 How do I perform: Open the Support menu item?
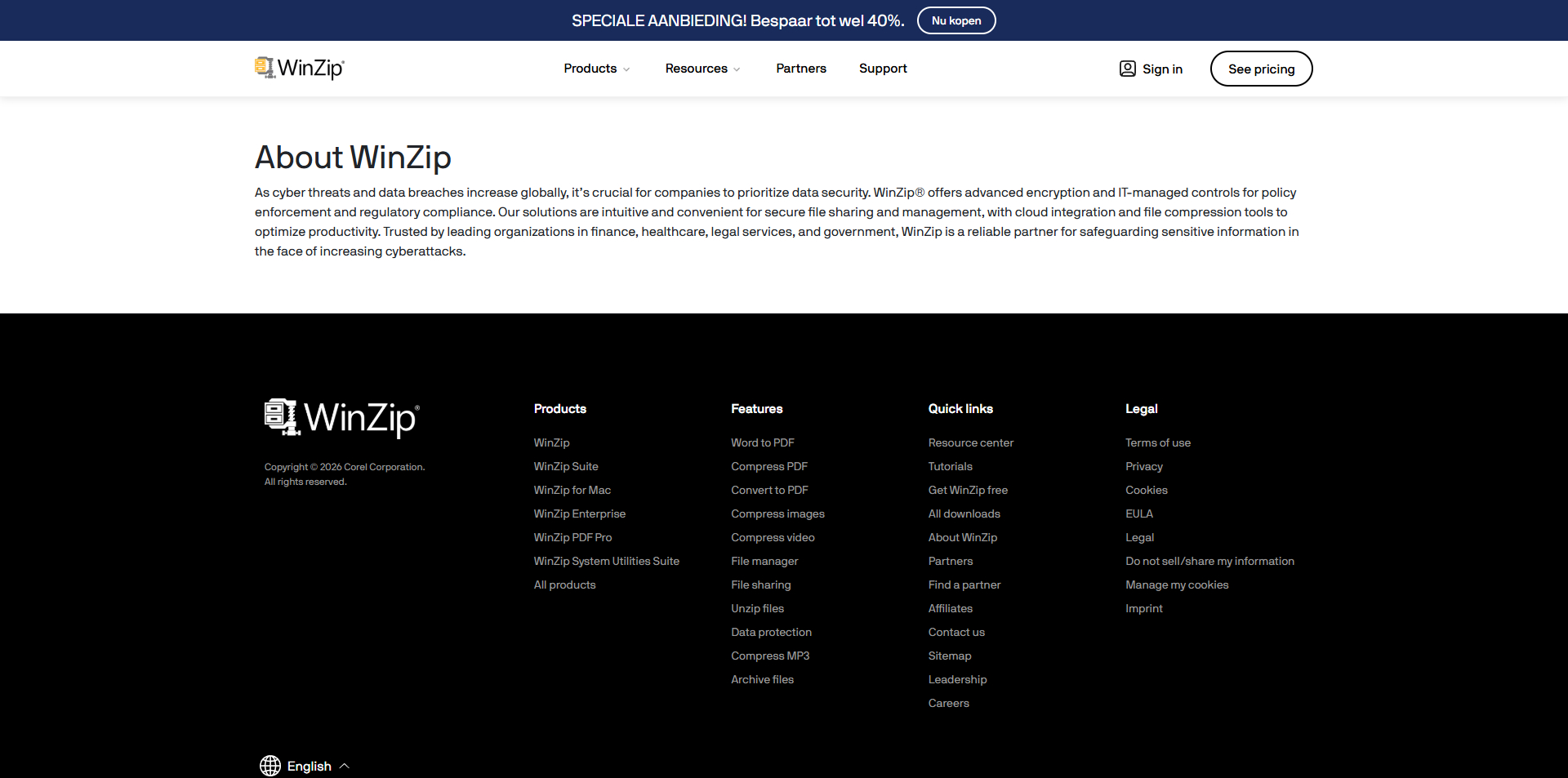pyautogui.click(x=882, y=69)
